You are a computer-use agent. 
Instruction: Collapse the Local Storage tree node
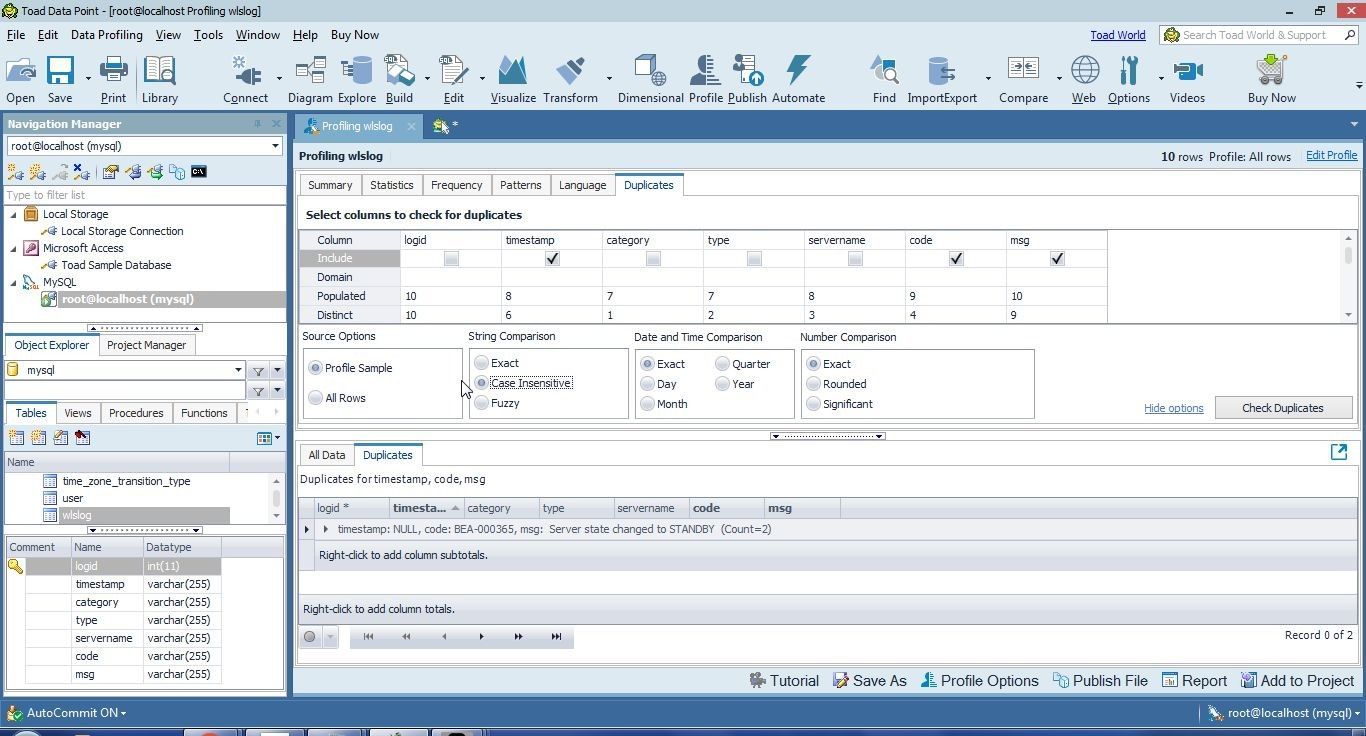[x=14, y=214]
